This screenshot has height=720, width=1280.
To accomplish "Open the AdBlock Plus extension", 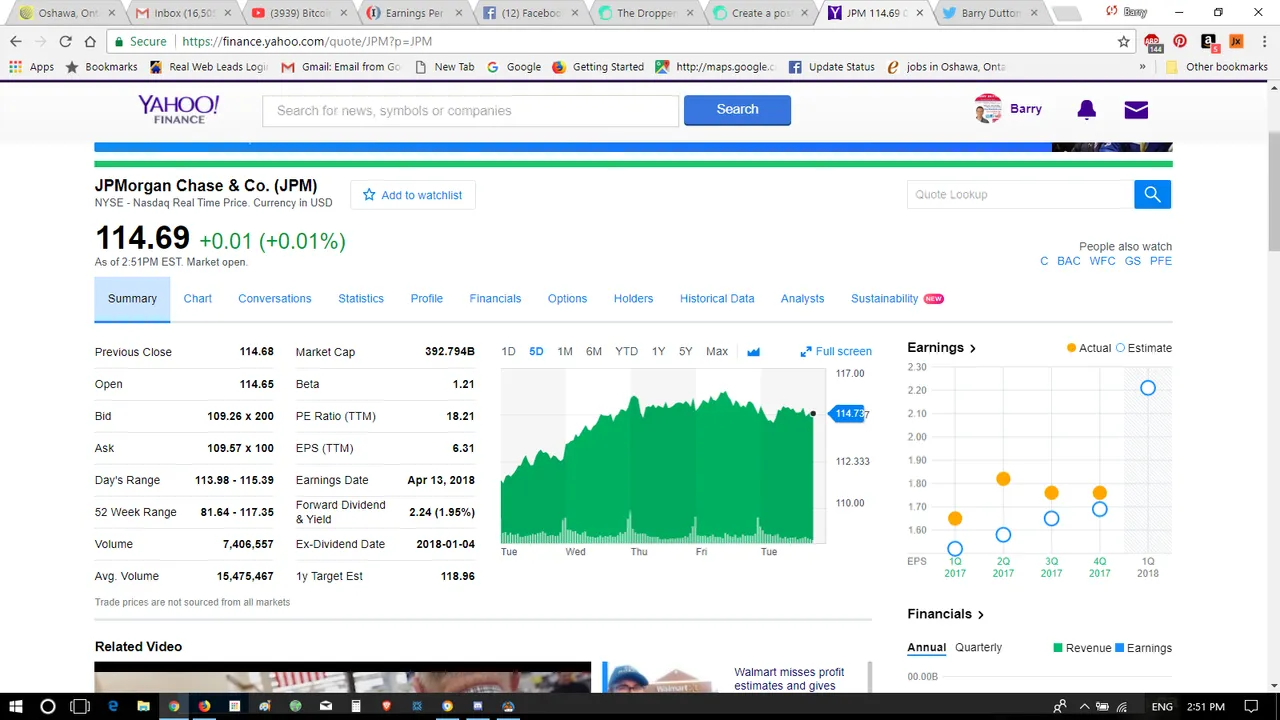I will point(1153,42).
